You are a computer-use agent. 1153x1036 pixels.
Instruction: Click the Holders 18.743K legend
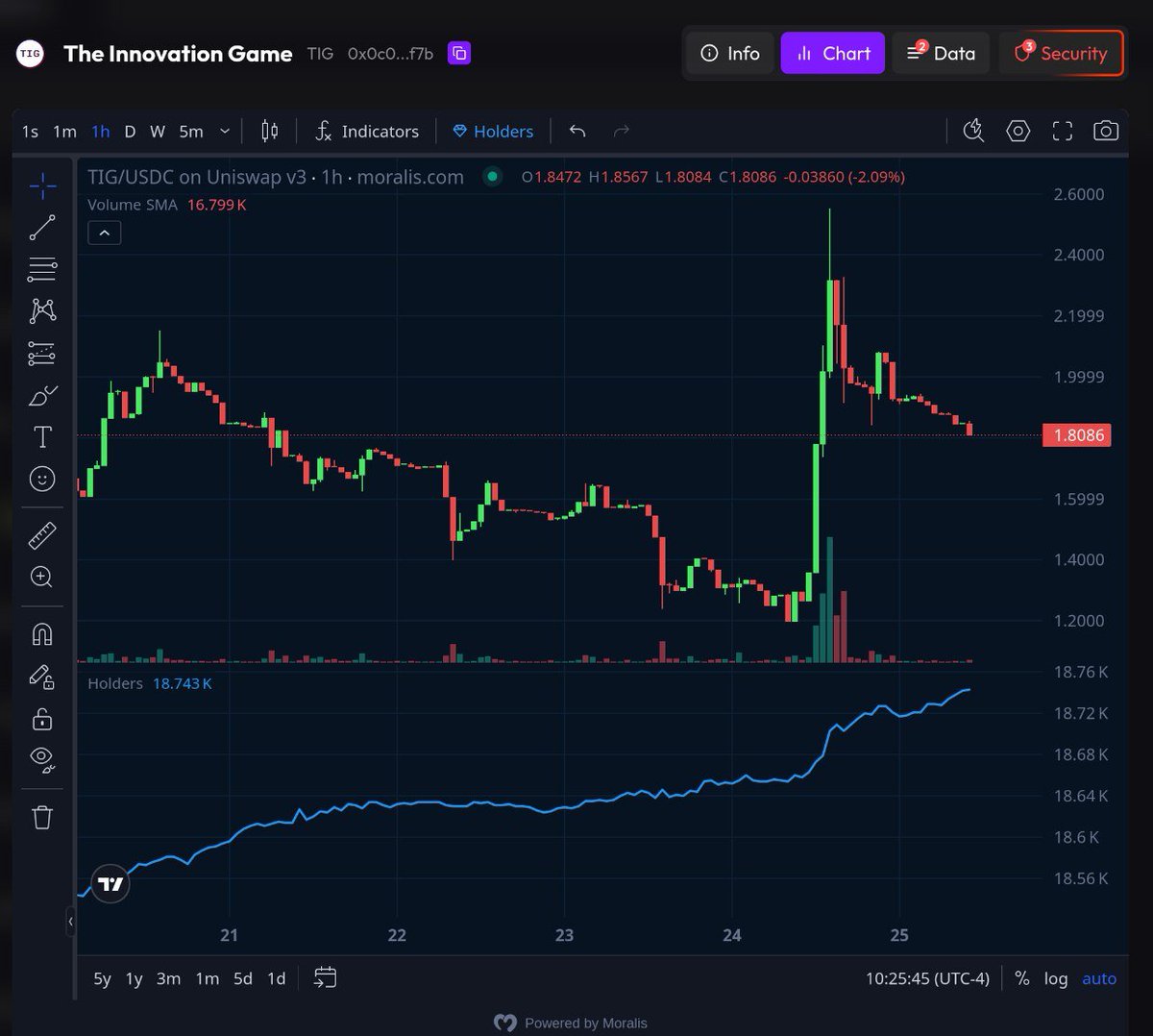(150, 683)
